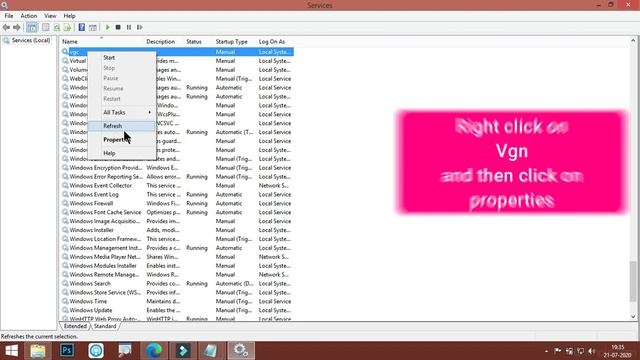Select Windows Location Framework service row
This screenshot has width=640, height=360.
pos(177,239)
